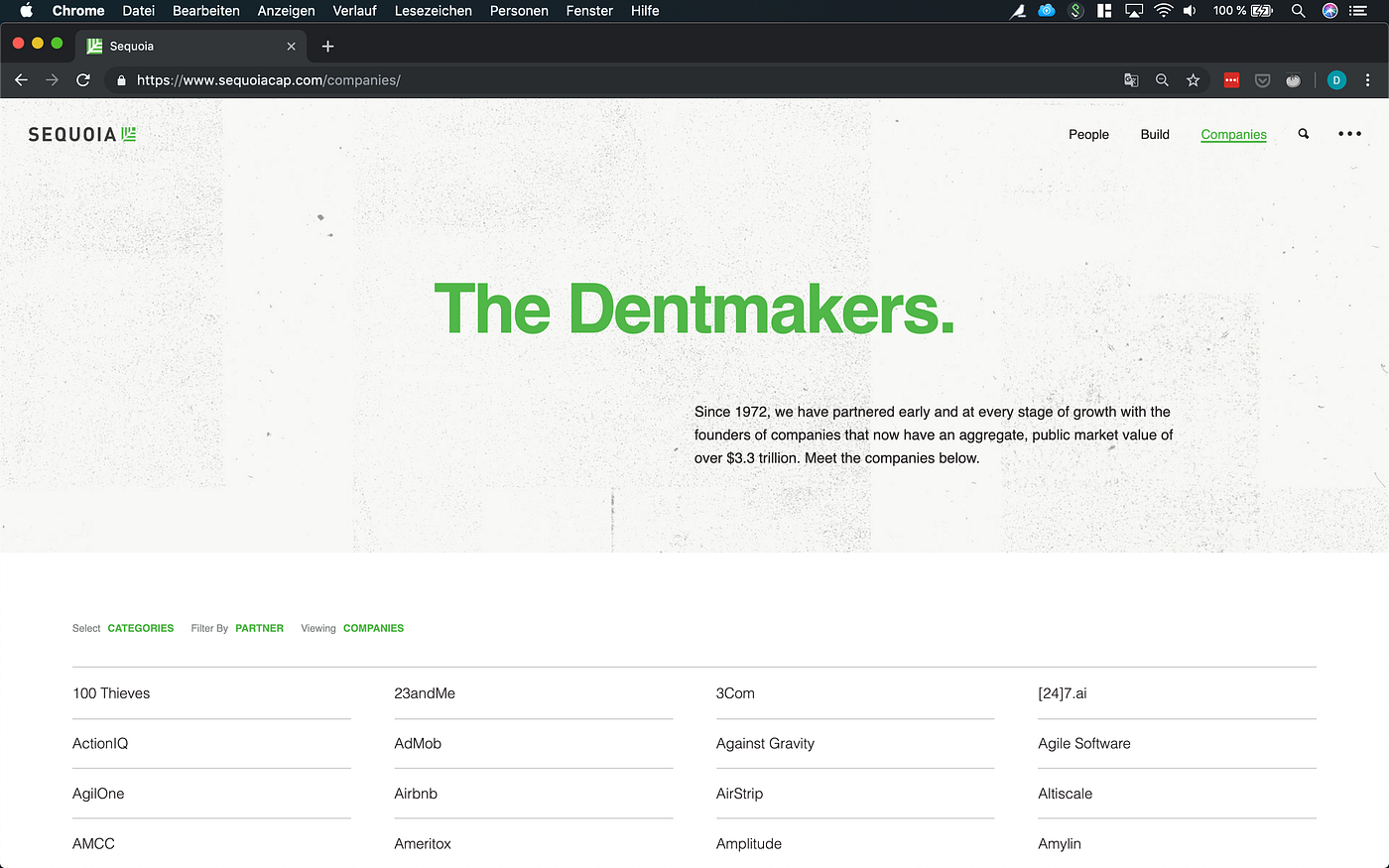Open the Bearbeiten menu
The width and height of the screenshot is (1389, 868).
click(206, 11)
